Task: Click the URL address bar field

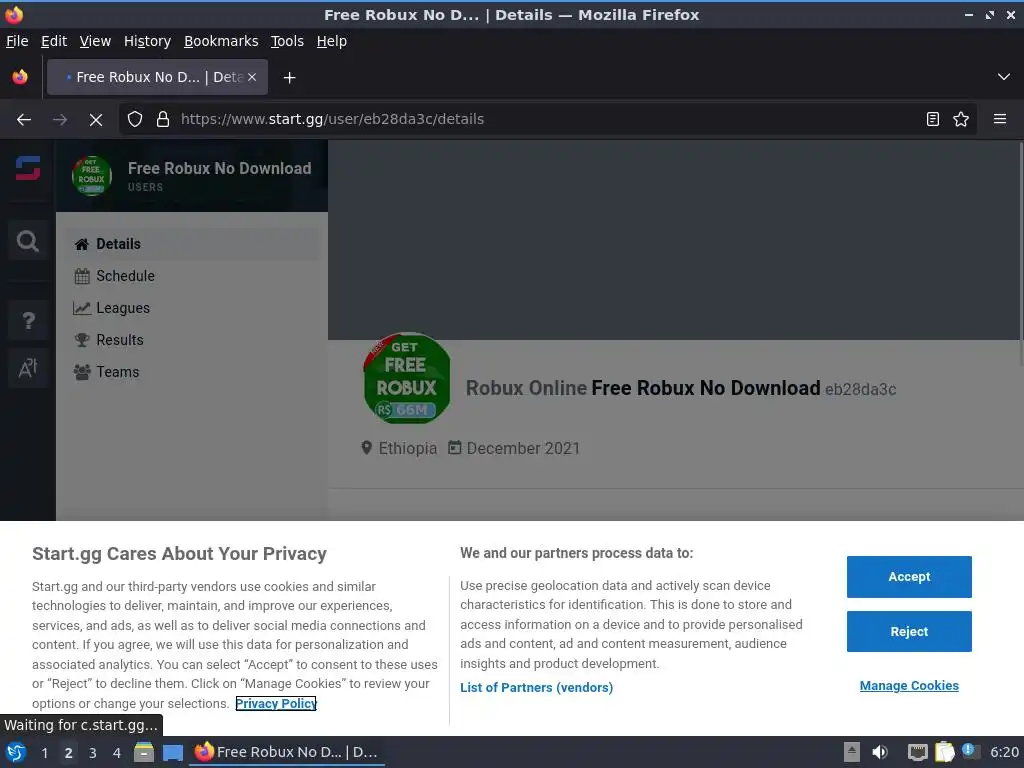Action: [x=546, y=120]
